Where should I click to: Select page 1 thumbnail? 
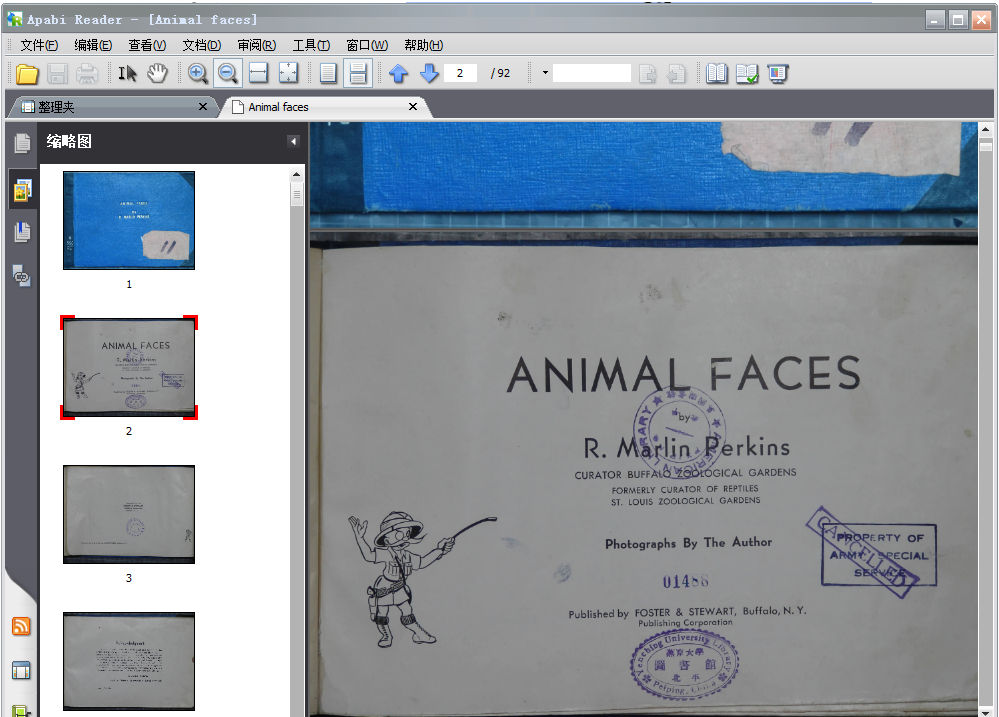point(129,221)
